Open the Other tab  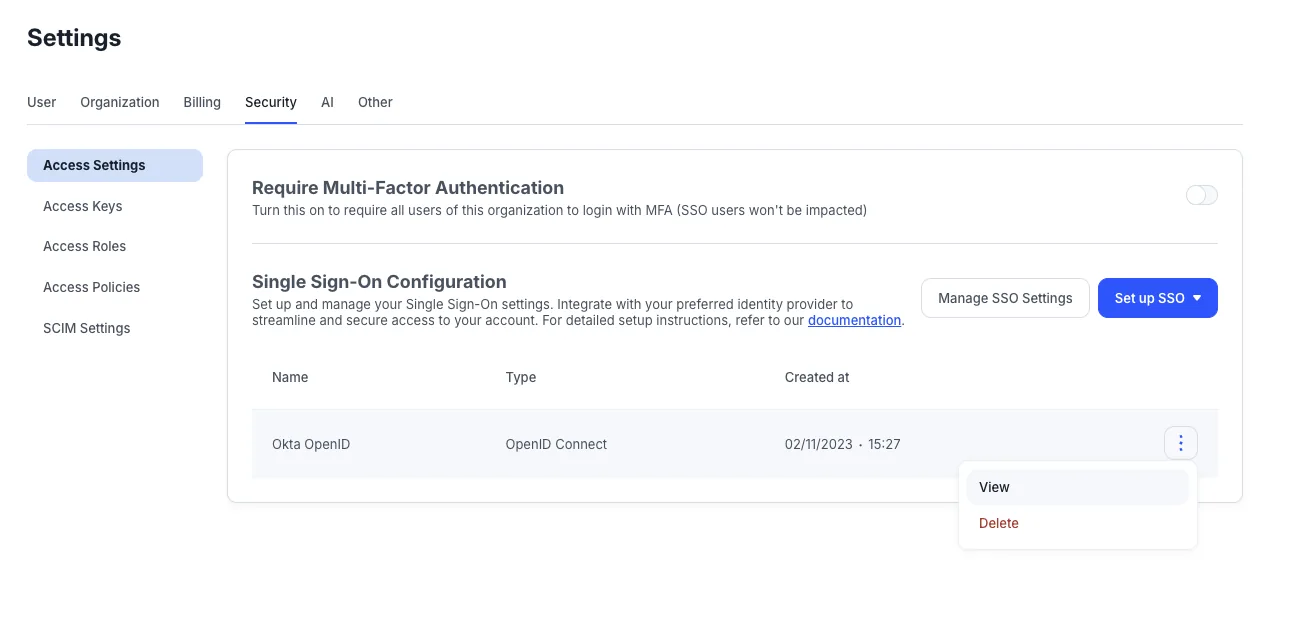[375, 102]
